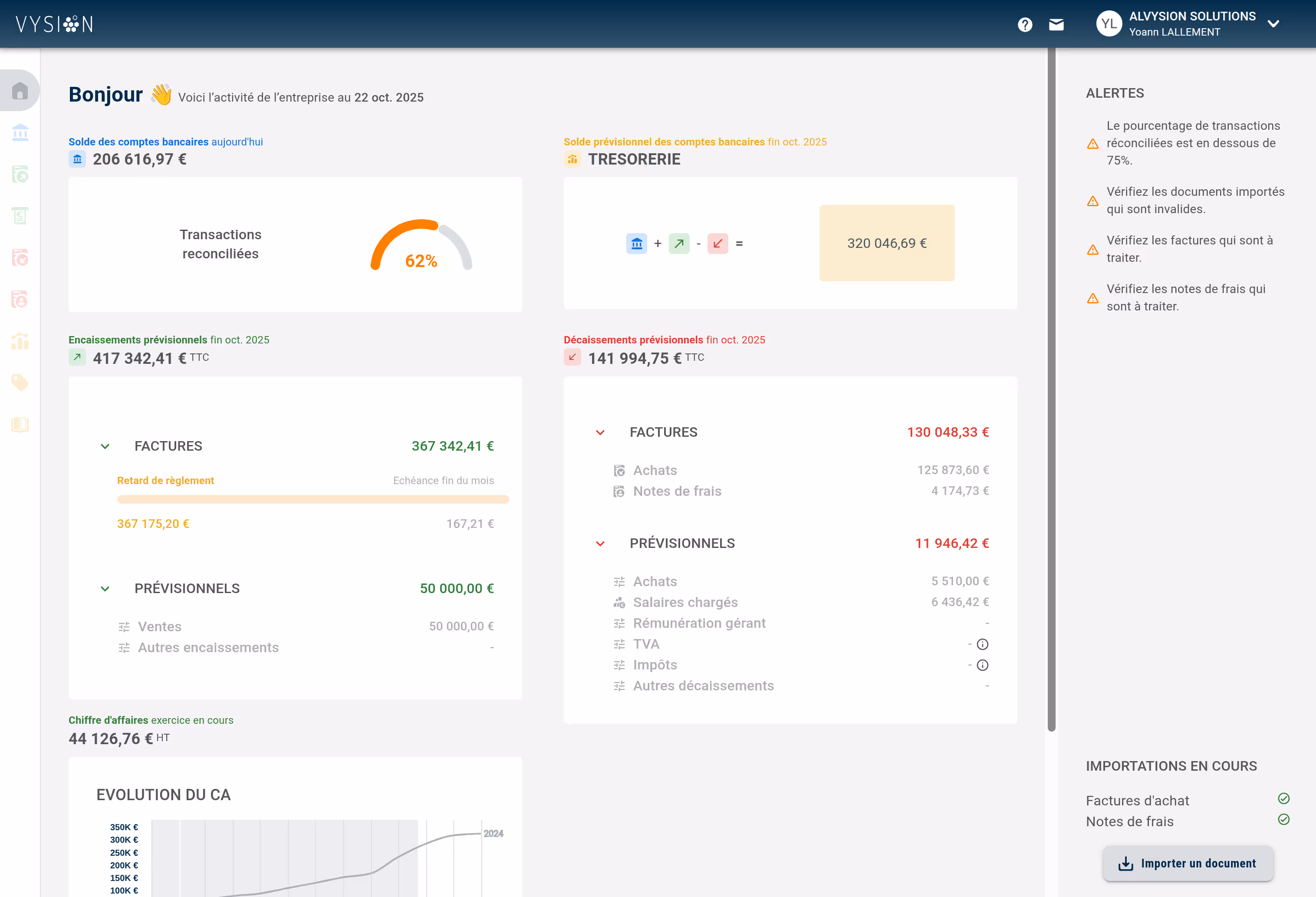Image resolution: width=1316 pixels, height=897 pixels.
Task: Collapse the red PRÉVISIONNELS décaissements section
Action: (600, 544)
